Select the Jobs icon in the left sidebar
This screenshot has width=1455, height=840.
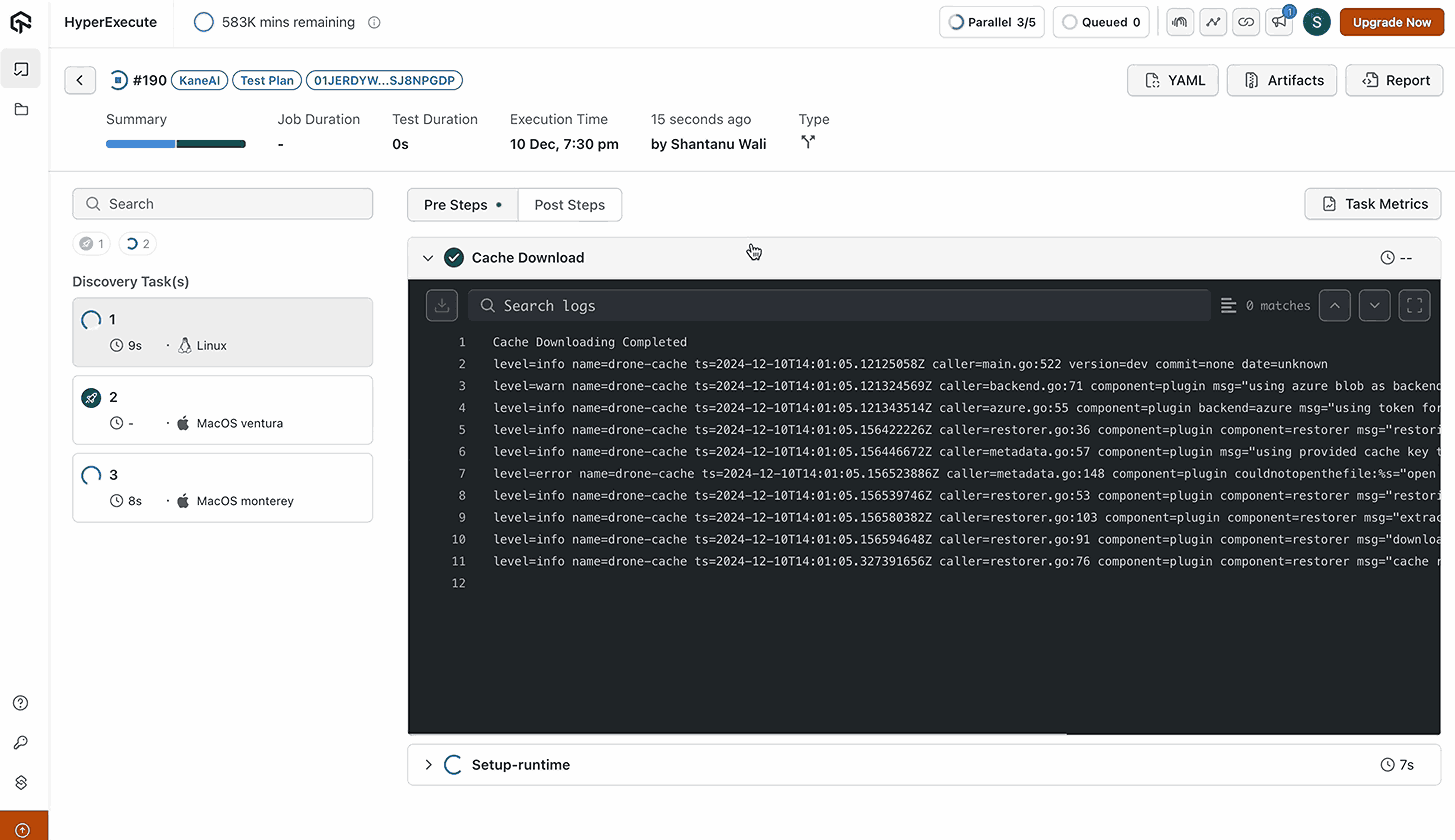coord(20,68)
